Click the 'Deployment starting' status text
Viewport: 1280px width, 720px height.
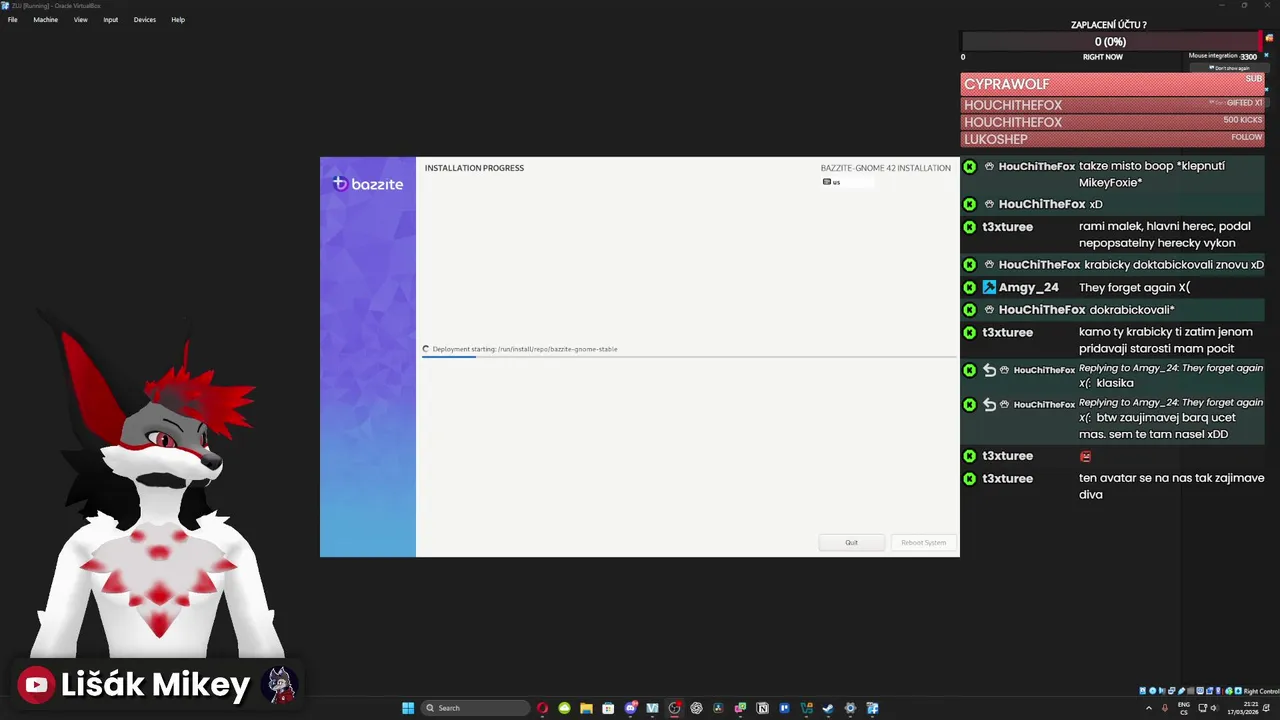pyautogui.click(x=525, y=349)
